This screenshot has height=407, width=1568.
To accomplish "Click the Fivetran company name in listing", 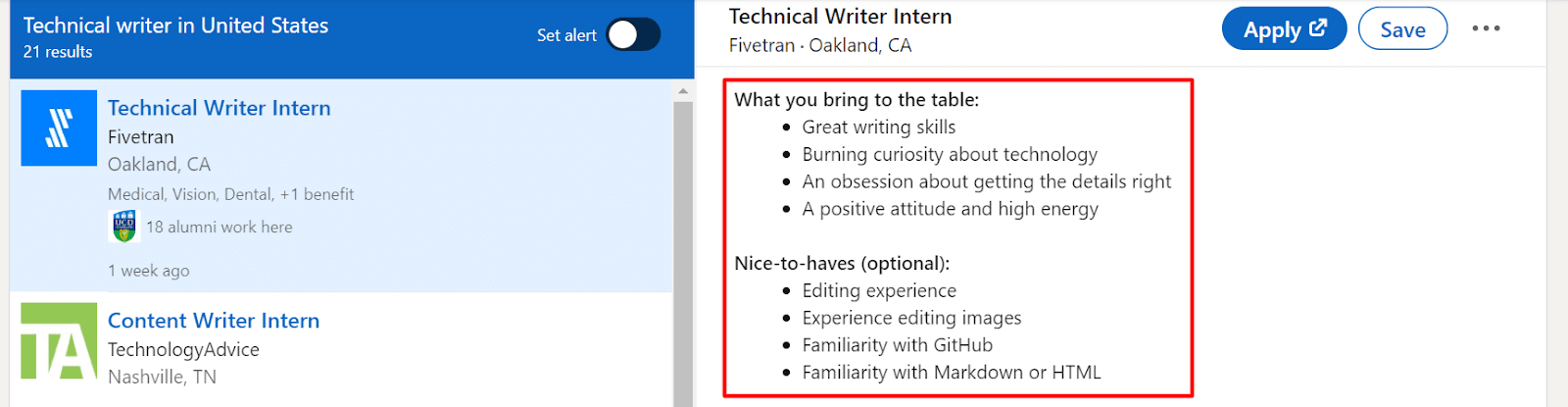I will (x=141, y=137).
